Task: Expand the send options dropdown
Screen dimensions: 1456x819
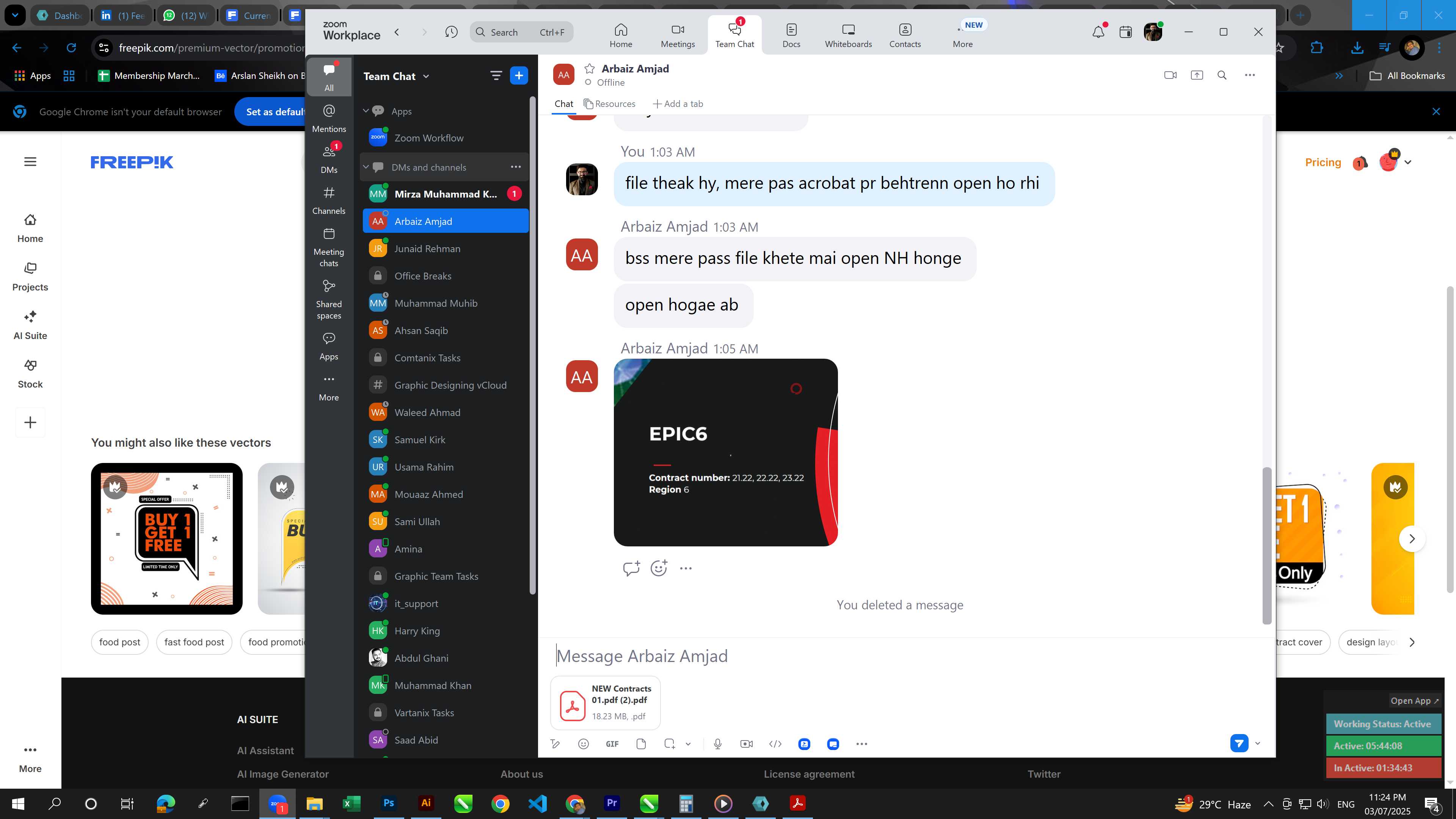Action: pos(1258,743)
